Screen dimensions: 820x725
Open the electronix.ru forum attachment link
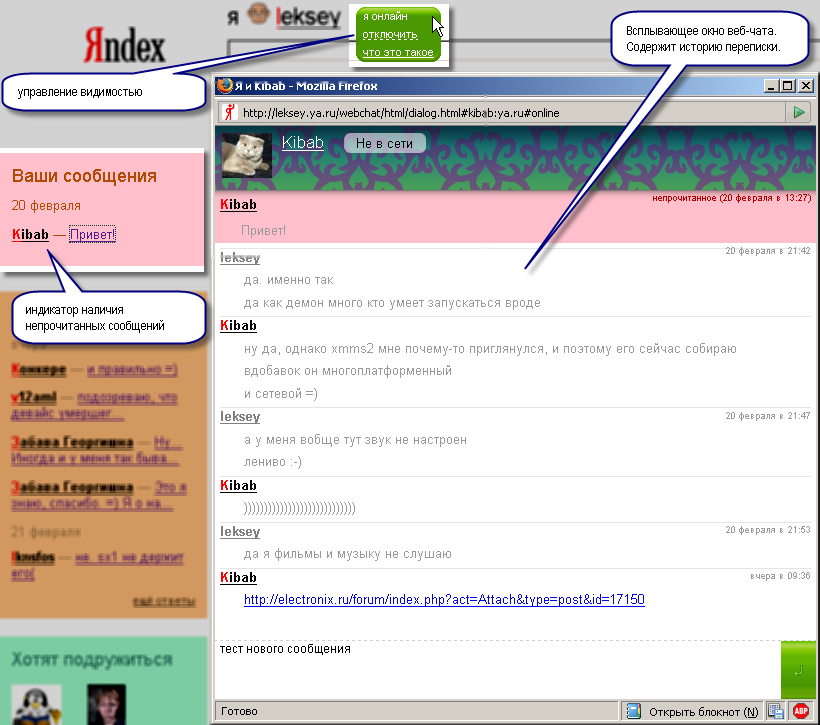click(444, 600)
